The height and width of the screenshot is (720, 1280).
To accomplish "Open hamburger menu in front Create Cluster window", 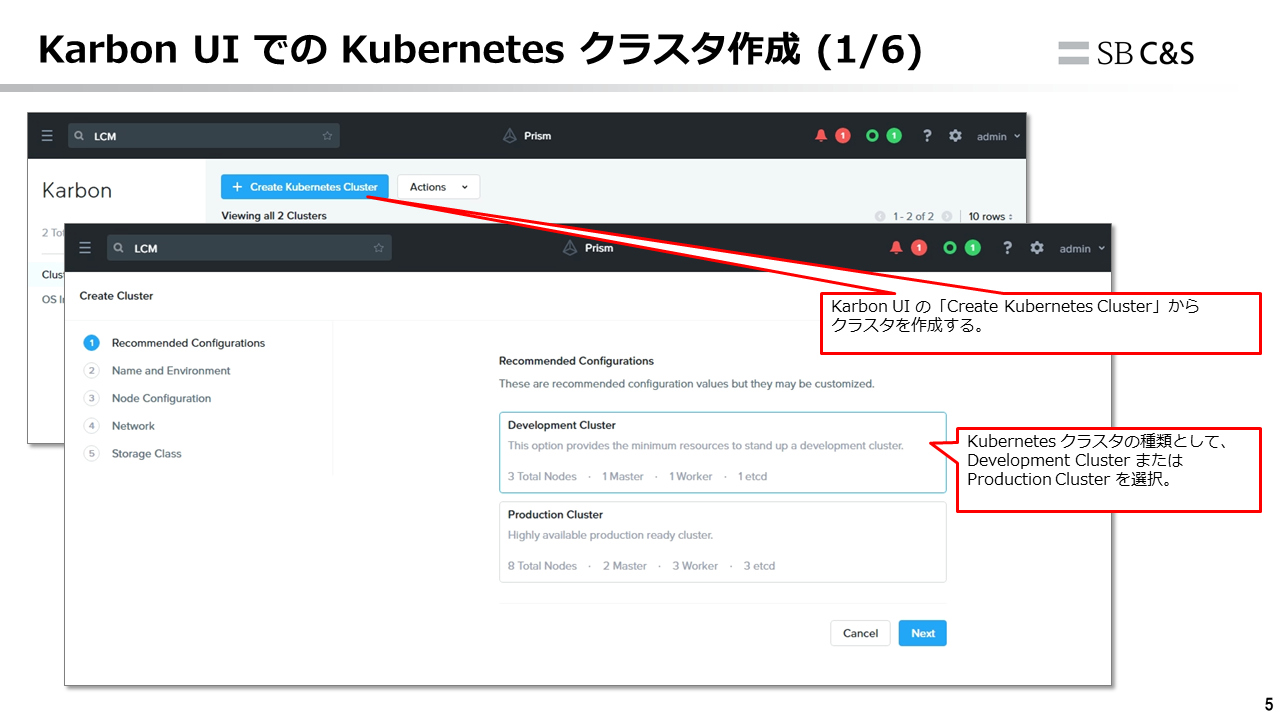I will coord(85,248).
